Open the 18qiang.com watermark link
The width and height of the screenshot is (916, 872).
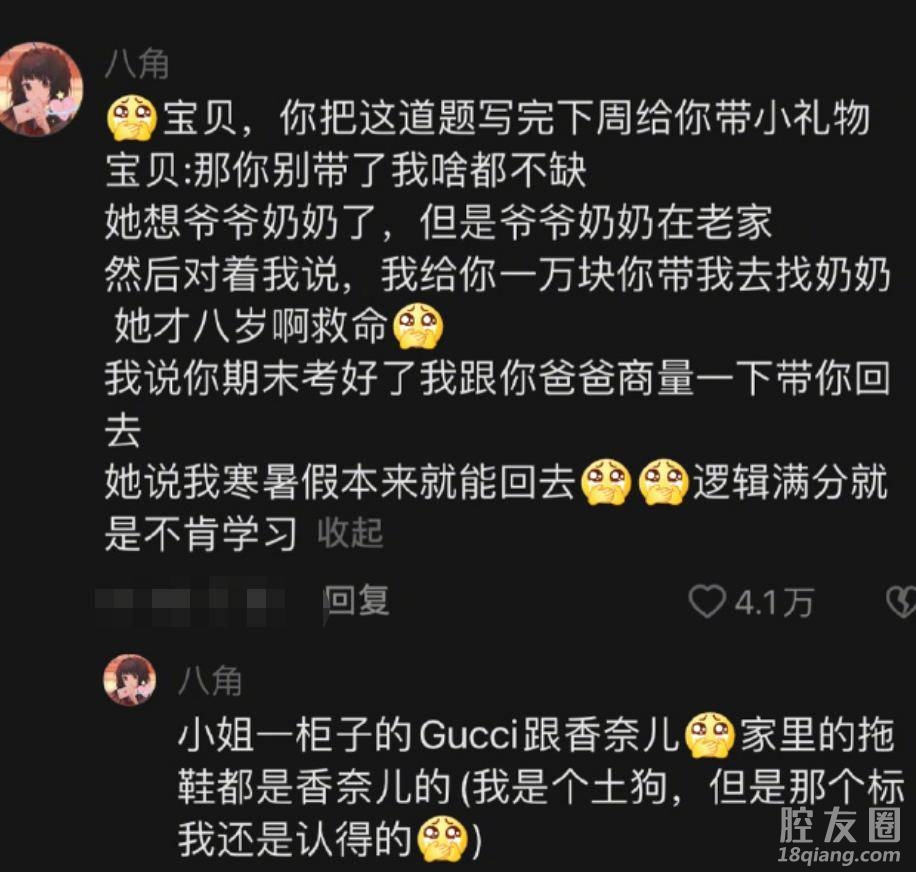point(839,855)
